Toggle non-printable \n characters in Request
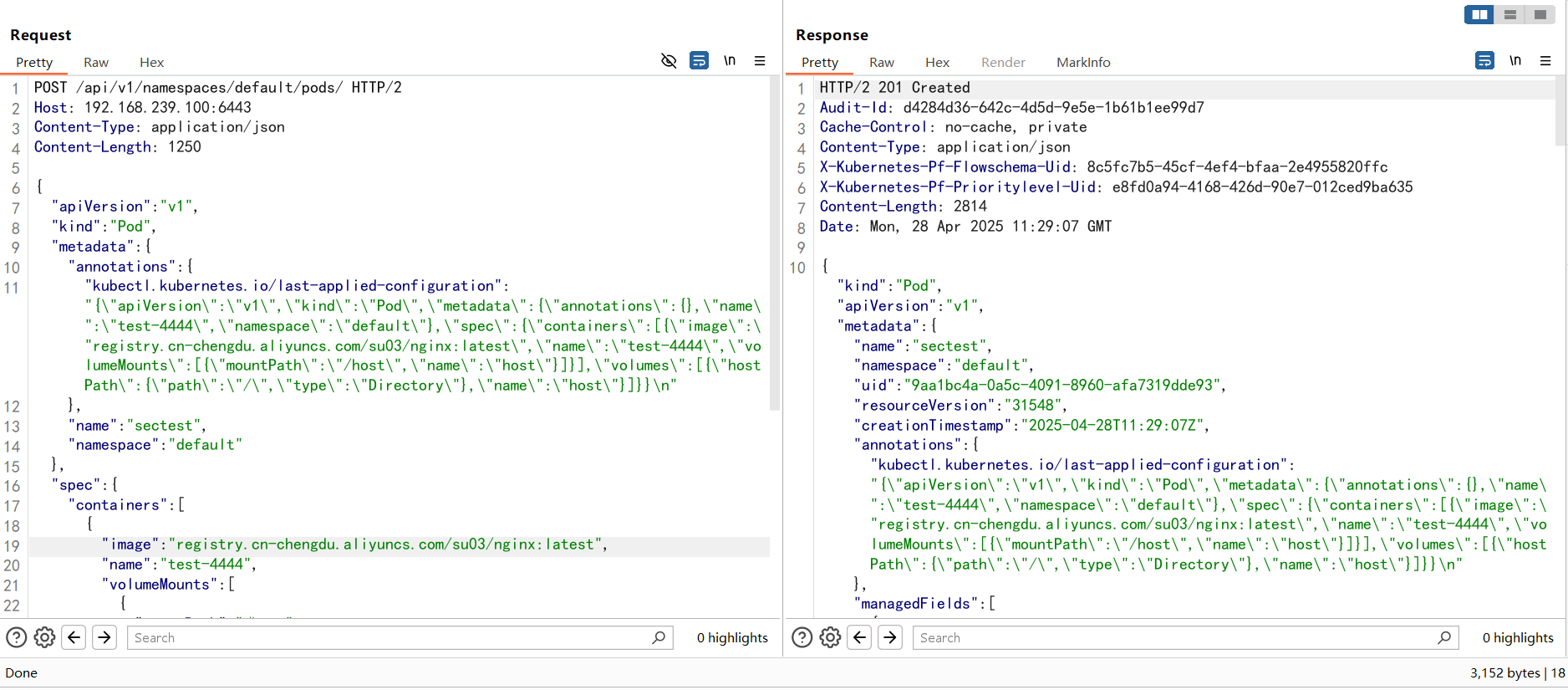This screenshot has height=690, width=1568. (730, 60)
